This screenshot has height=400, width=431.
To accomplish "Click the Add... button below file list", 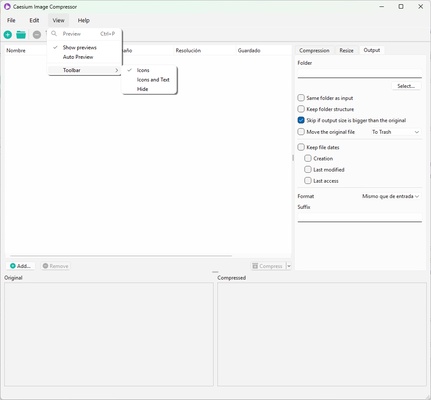I will coord(20,266).
